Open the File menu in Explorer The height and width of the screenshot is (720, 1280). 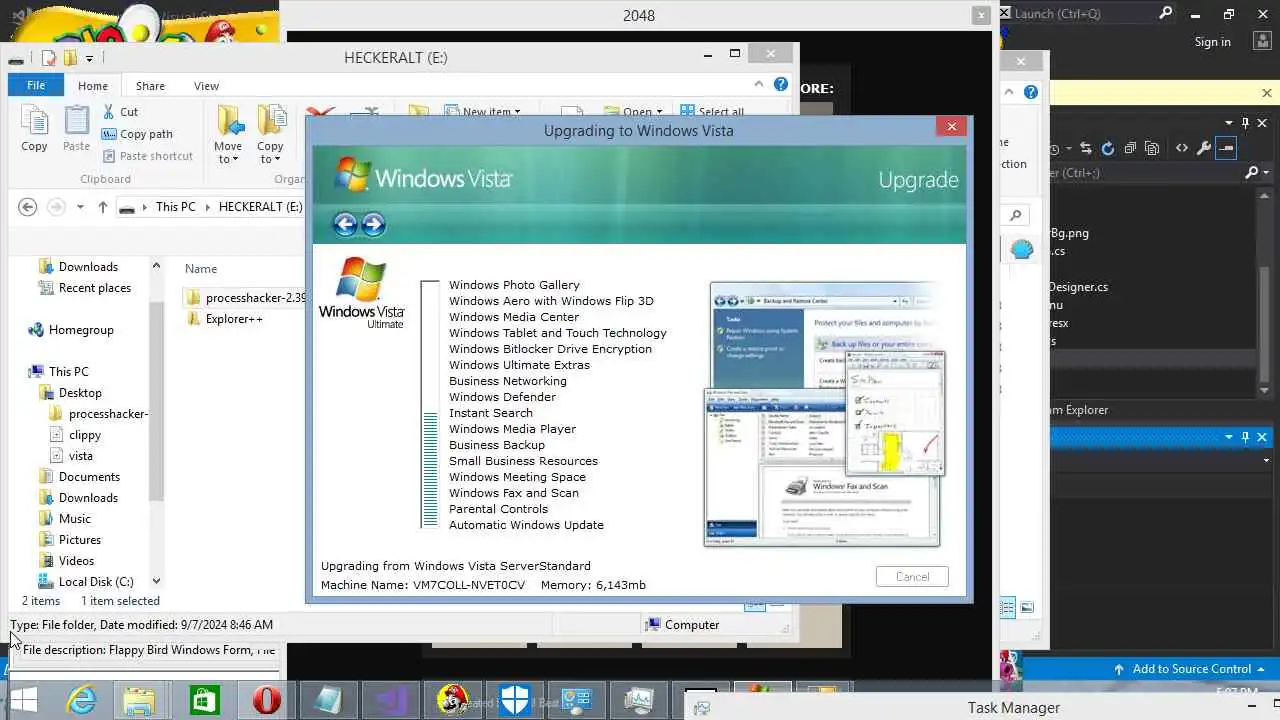click(x=36, y=86)
